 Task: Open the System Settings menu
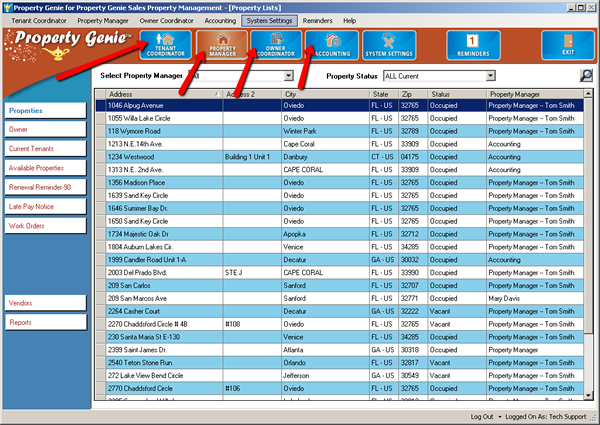point(269,21)
